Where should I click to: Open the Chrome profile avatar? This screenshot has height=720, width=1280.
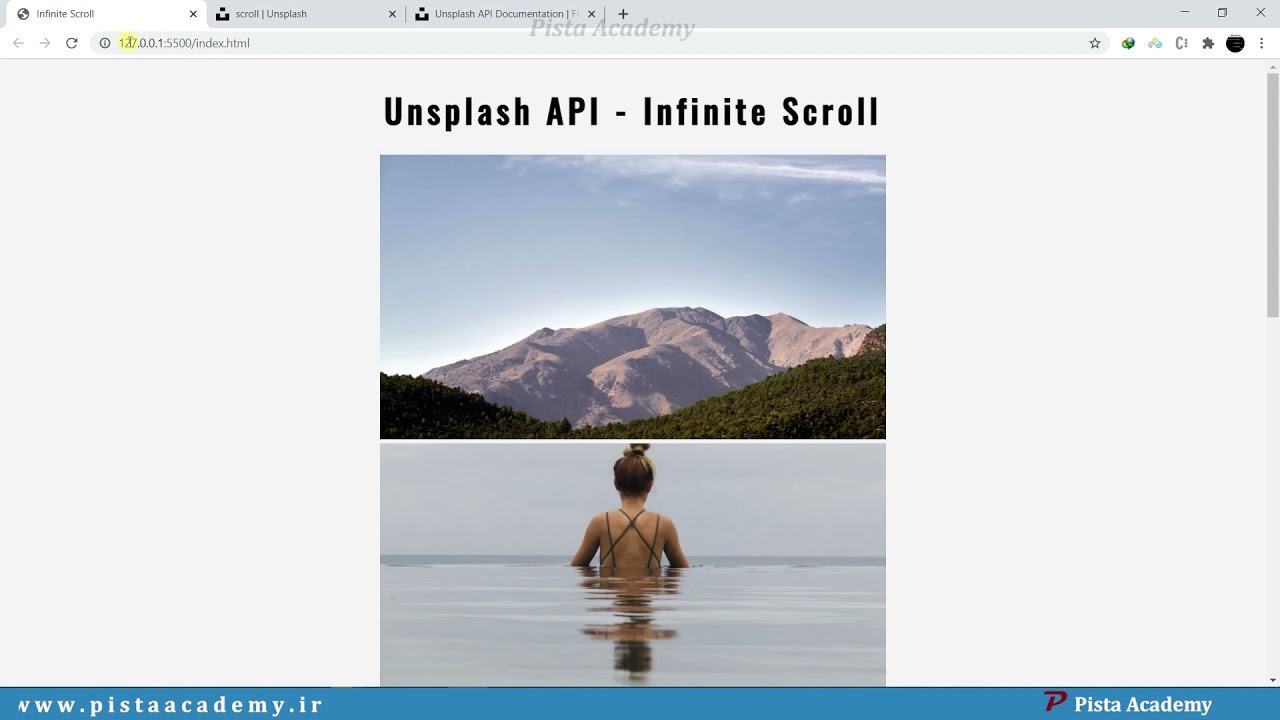[x=1235, y=43]
